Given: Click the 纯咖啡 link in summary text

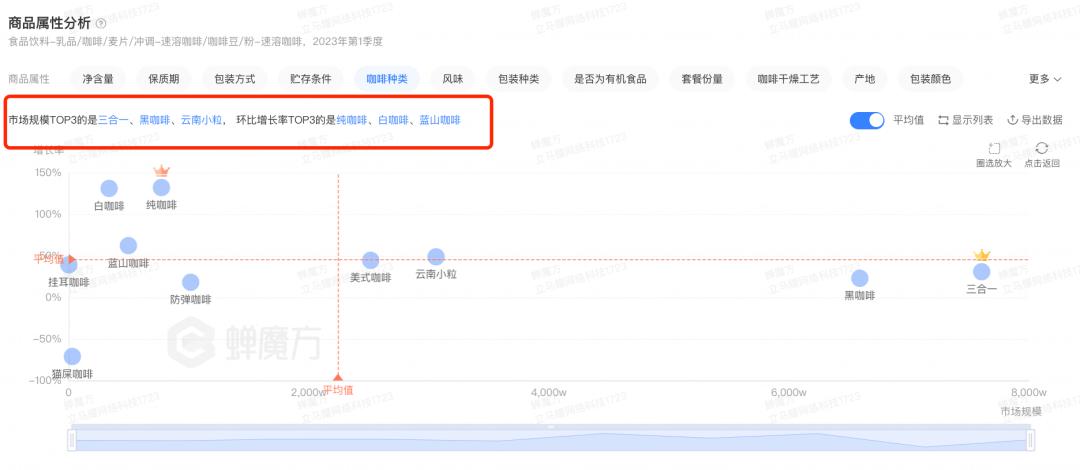Looking at the screenshot, I should click(x=351, y=120).
